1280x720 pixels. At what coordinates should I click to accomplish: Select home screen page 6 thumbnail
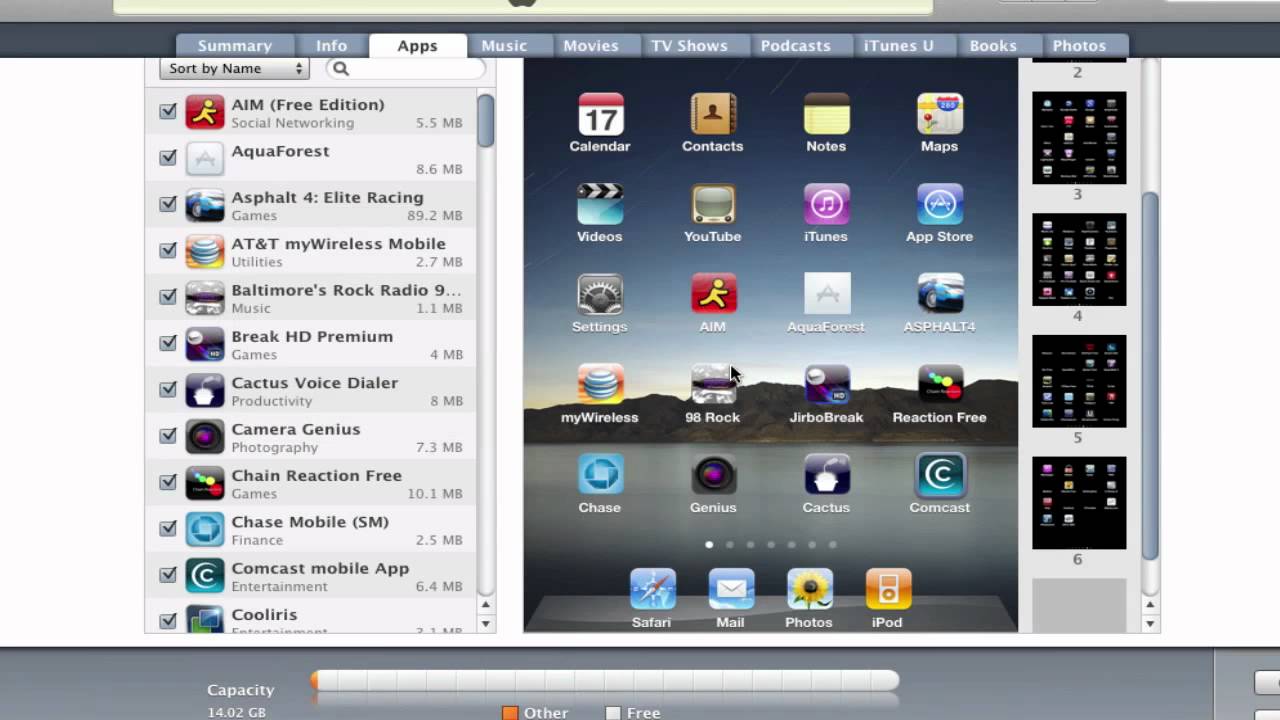(x=1079, y=503)
